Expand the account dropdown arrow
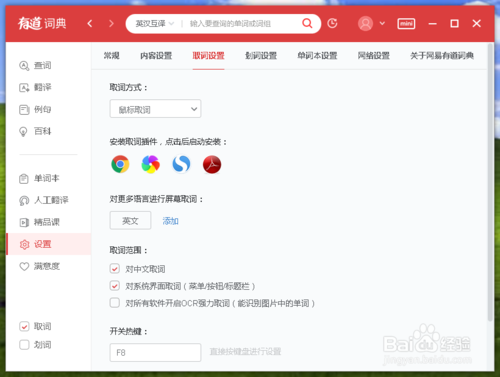The width and height of the screenshot is (500, 377). [382, 23]
